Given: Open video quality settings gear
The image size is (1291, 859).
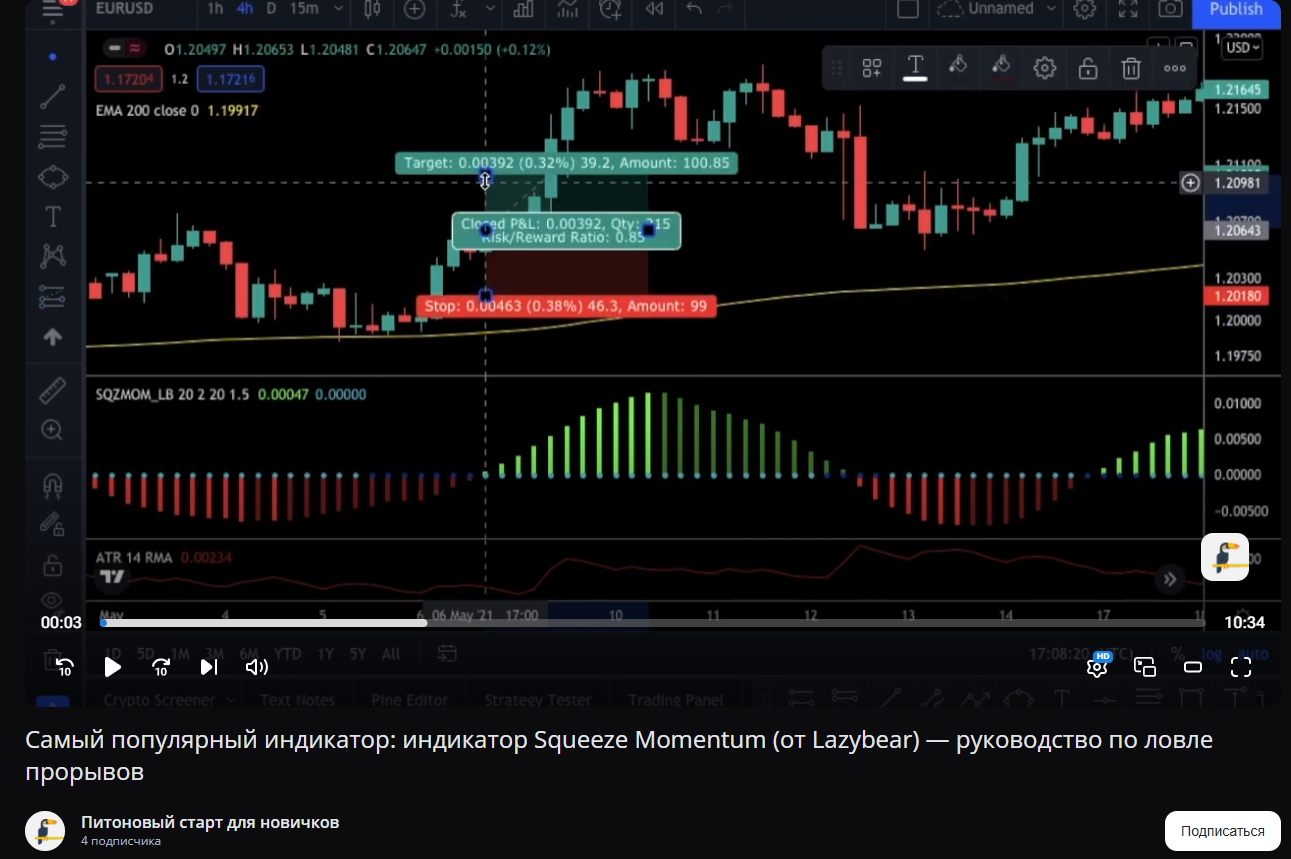Looking at the screenshot, I should click(1097, 667).
